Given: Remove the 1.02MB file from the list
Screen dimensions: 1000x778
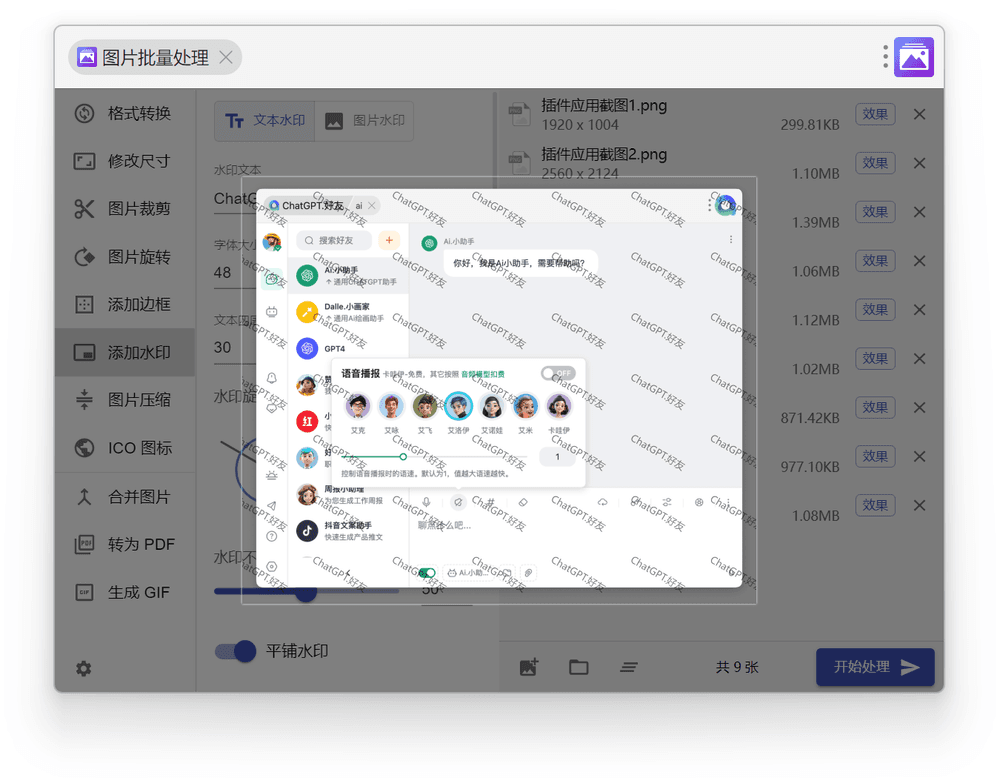Looking at the screenshot, I should (919, 358).
